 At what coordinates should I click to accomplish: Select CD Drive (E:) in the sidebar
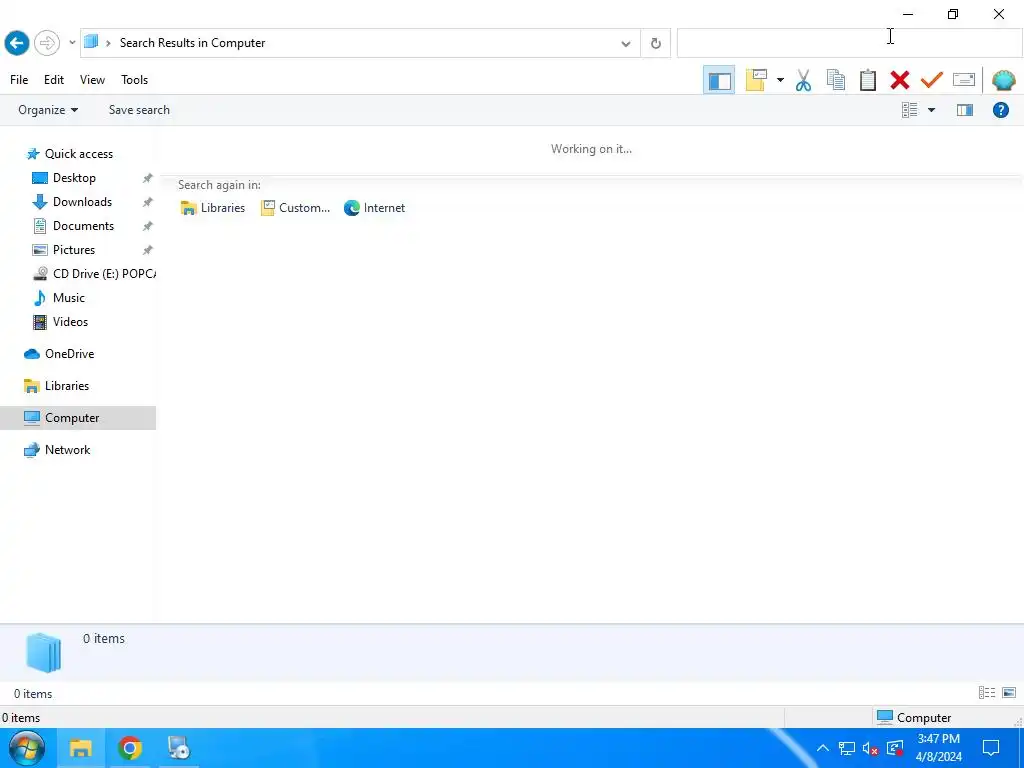click(x=93, y=274)
